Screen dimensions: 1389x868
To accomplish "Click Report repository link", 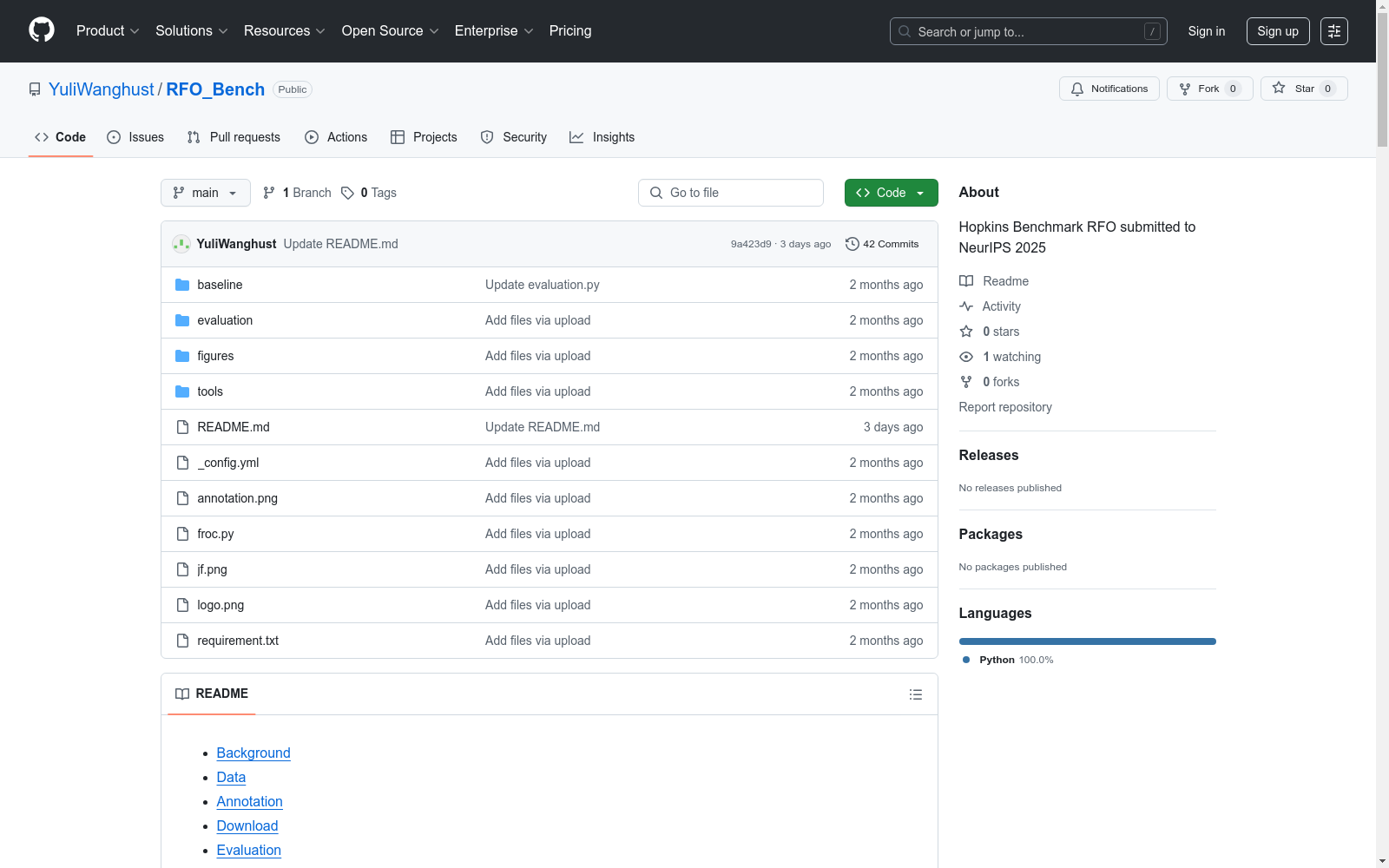I will [1005, 407].
